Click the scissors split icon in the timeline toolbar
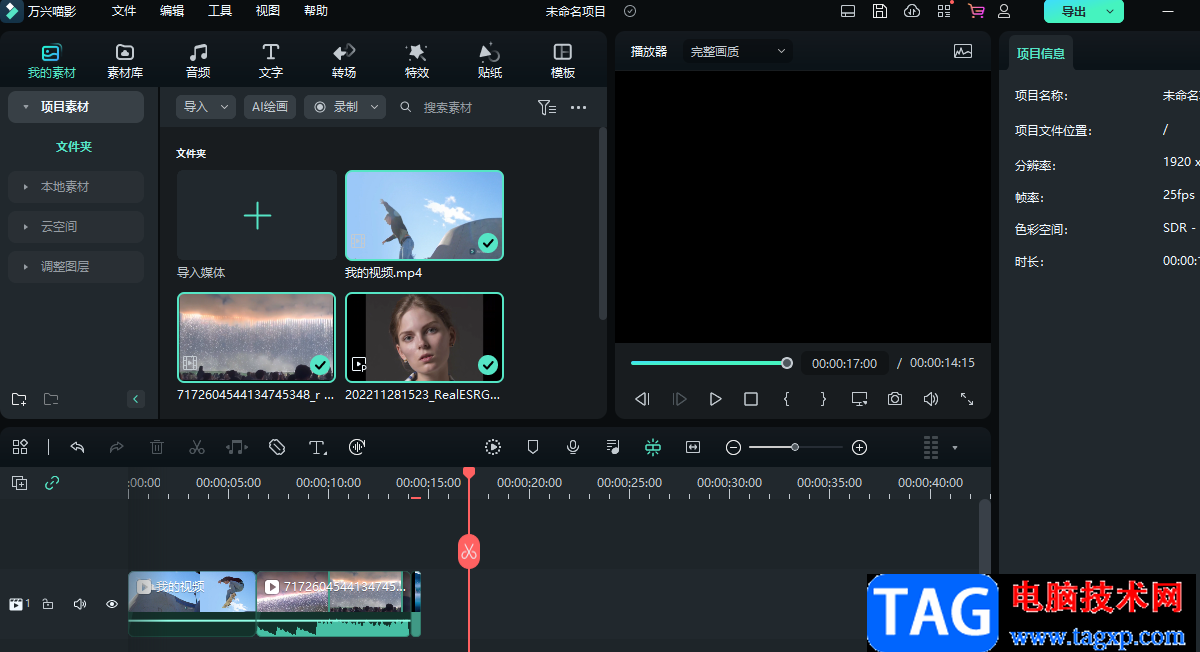 [x=197, y=447]
